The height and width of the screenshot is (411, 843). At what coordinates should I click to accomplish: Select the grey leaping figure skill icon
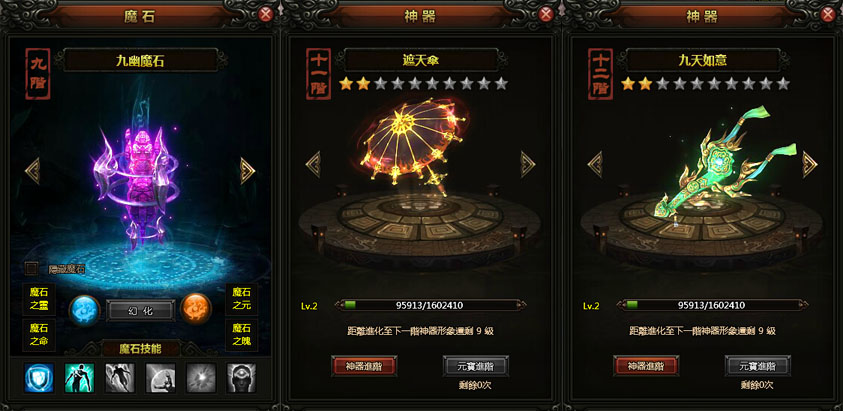point(120,378)
